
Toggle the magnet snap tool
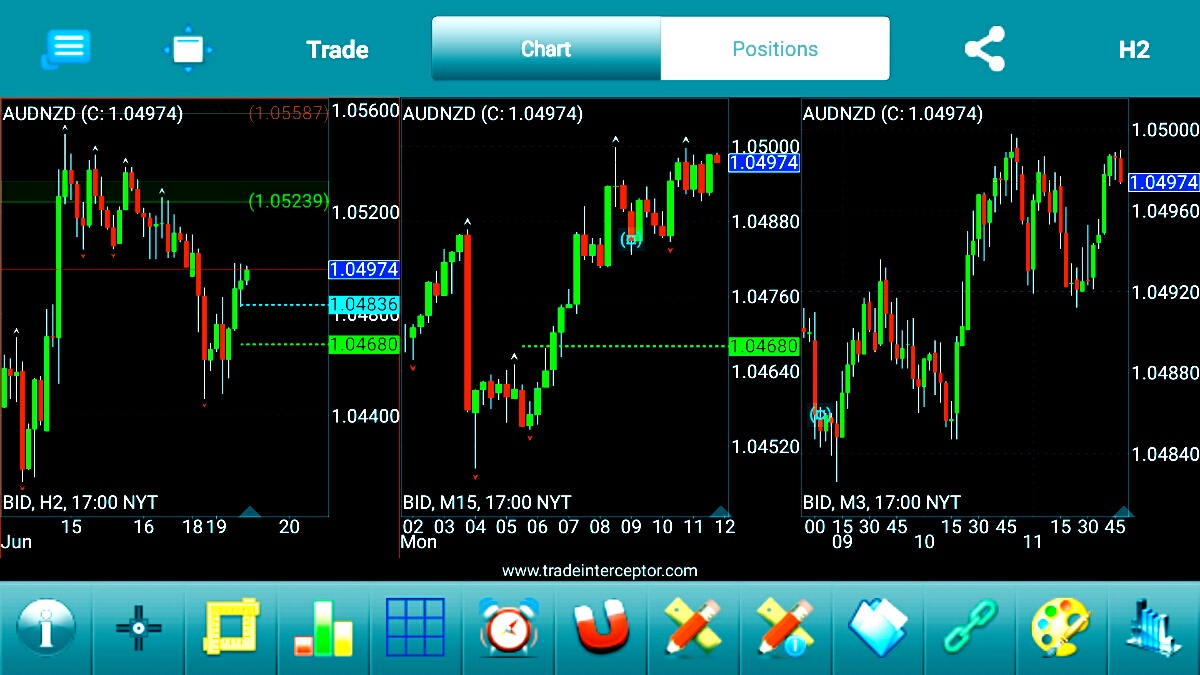click(x=600, y=629)
